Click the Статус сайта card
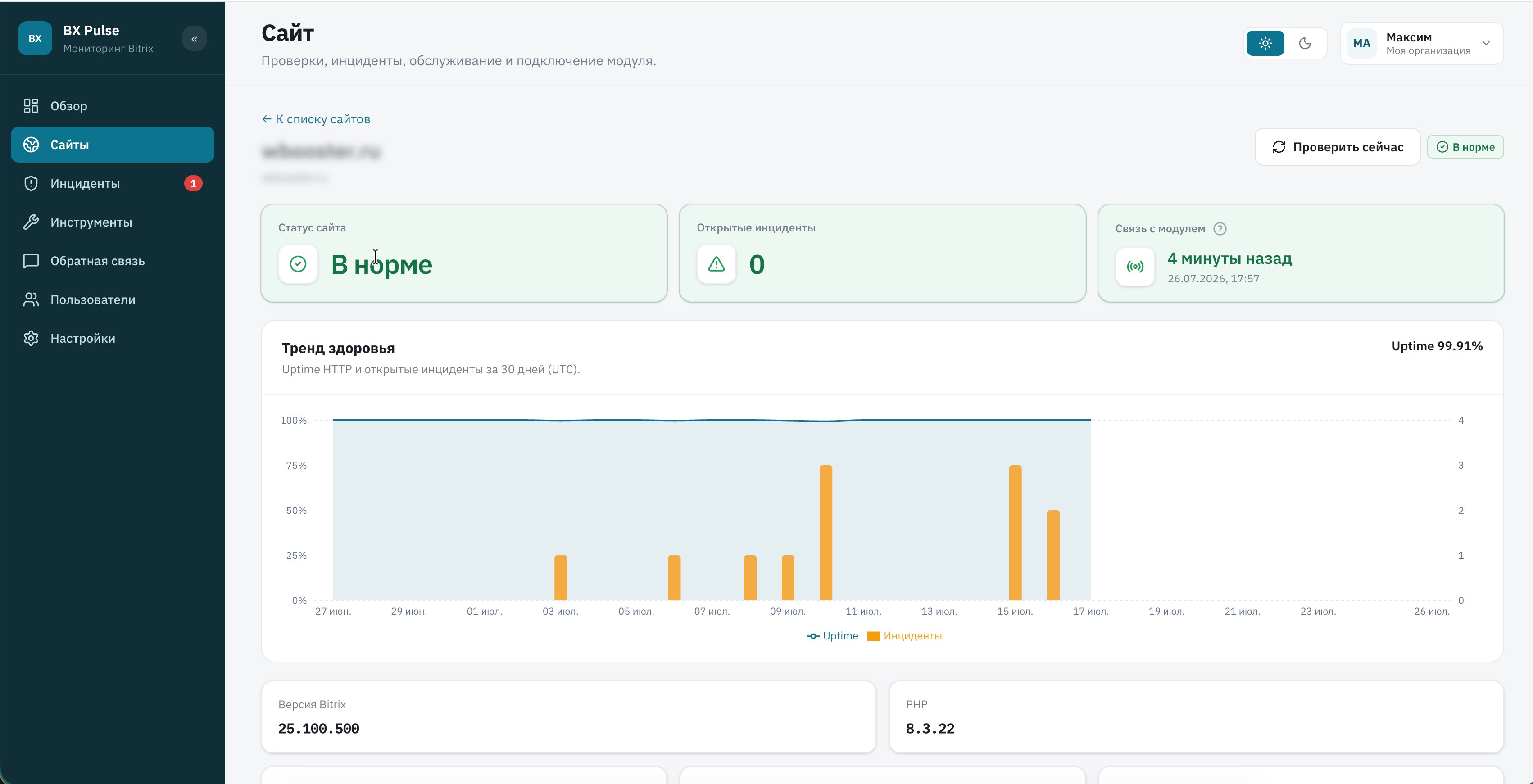The image size is (1533, 784). 464,253
